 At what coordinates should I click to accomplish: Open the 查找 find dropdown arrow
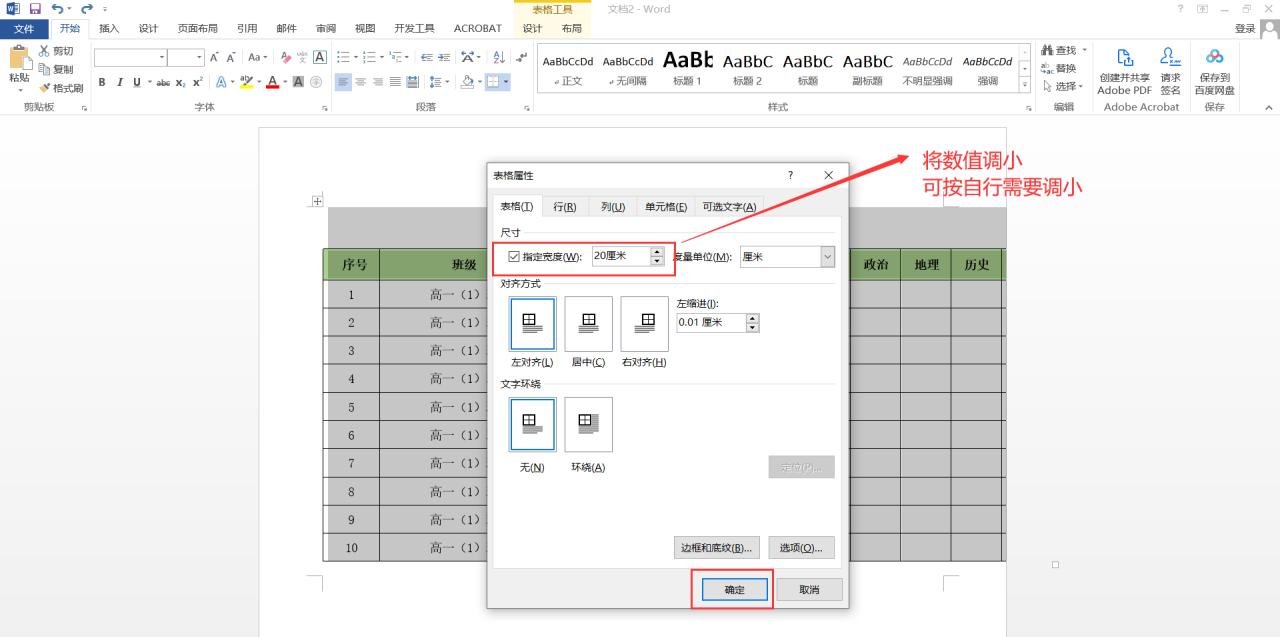[x=1085, y=50]
